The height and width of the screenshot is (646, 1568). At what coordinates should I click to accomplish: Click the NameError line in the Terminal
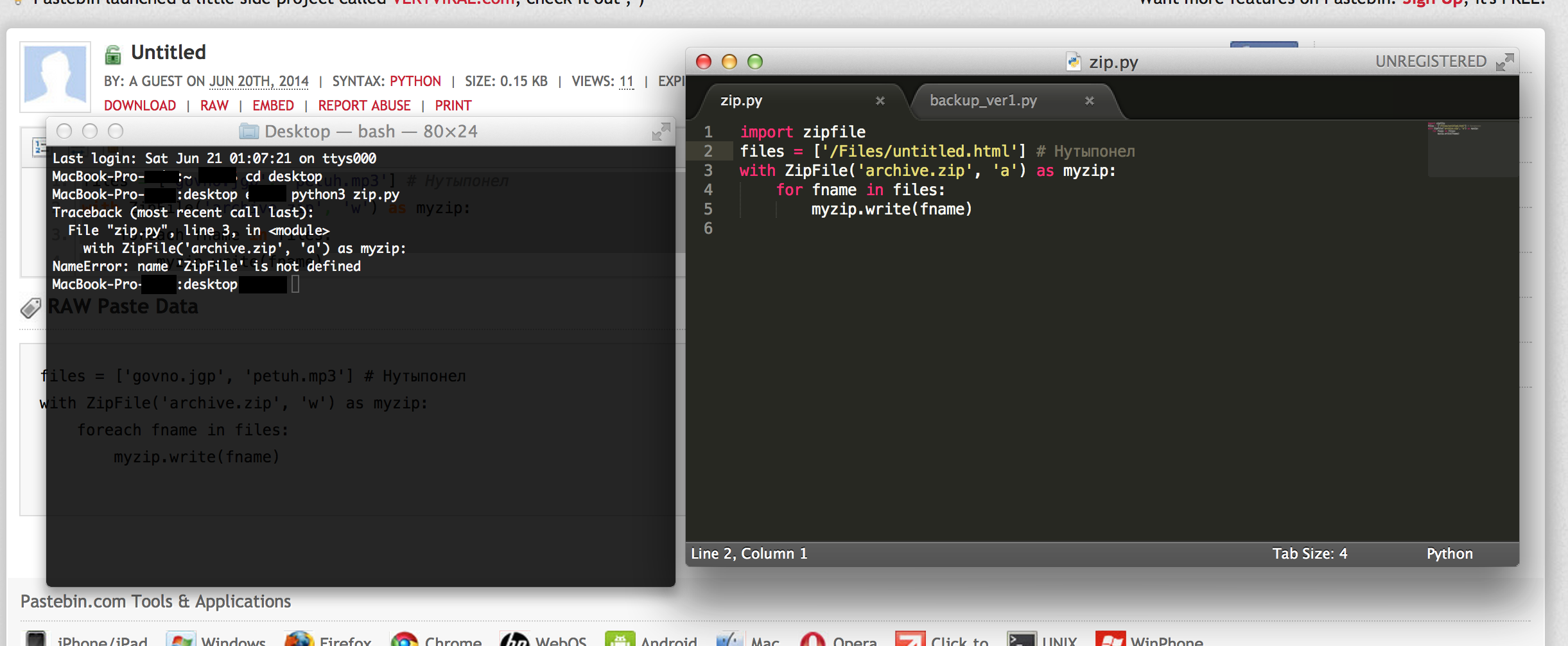point(207,266)
